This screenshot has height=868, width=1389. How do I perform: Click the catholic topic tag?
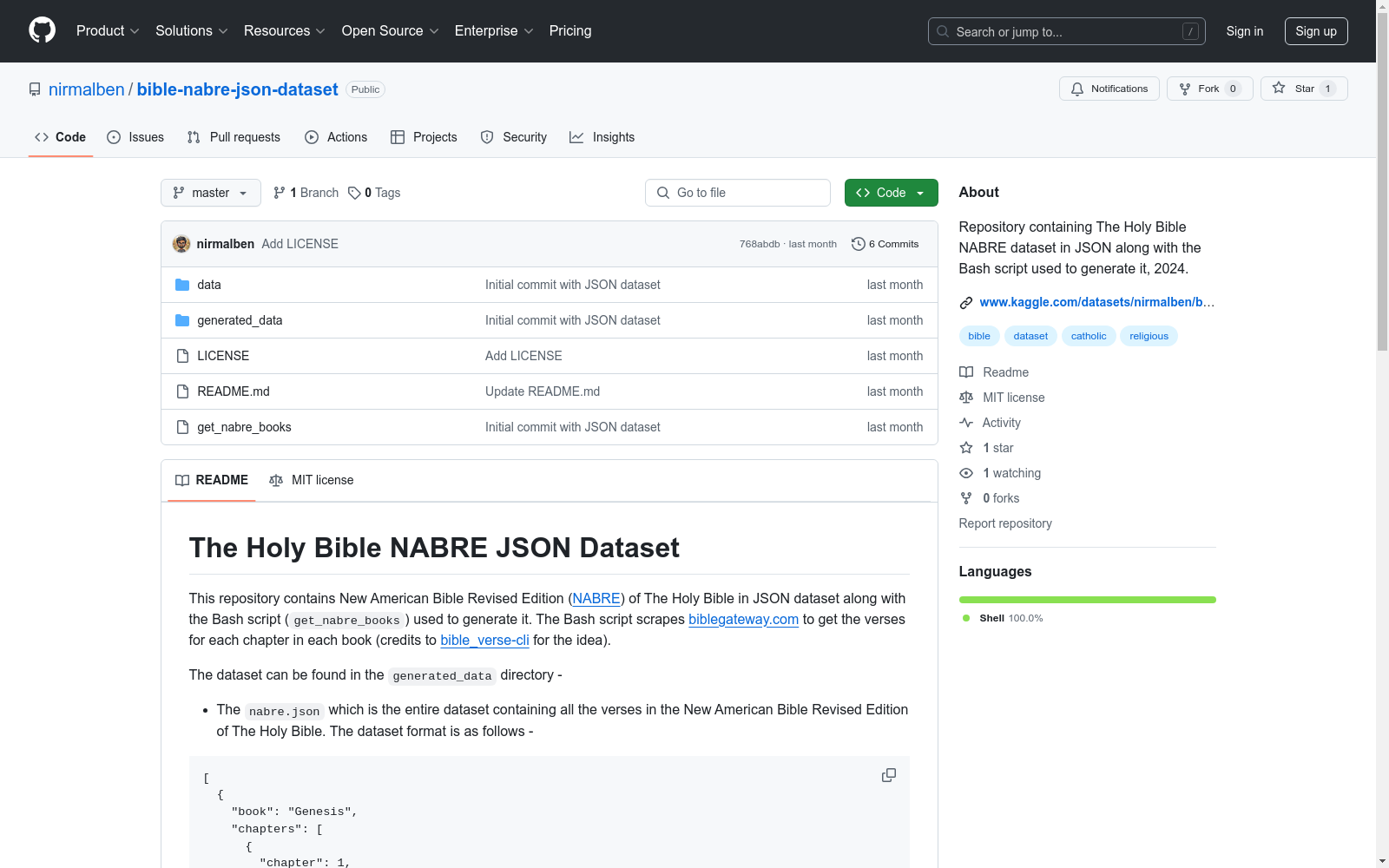(1089, 336)
